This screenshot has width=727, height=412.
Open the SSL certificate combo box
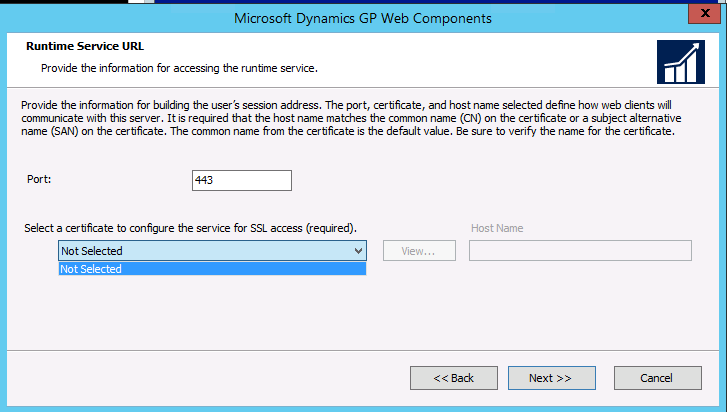click(205, 251)
